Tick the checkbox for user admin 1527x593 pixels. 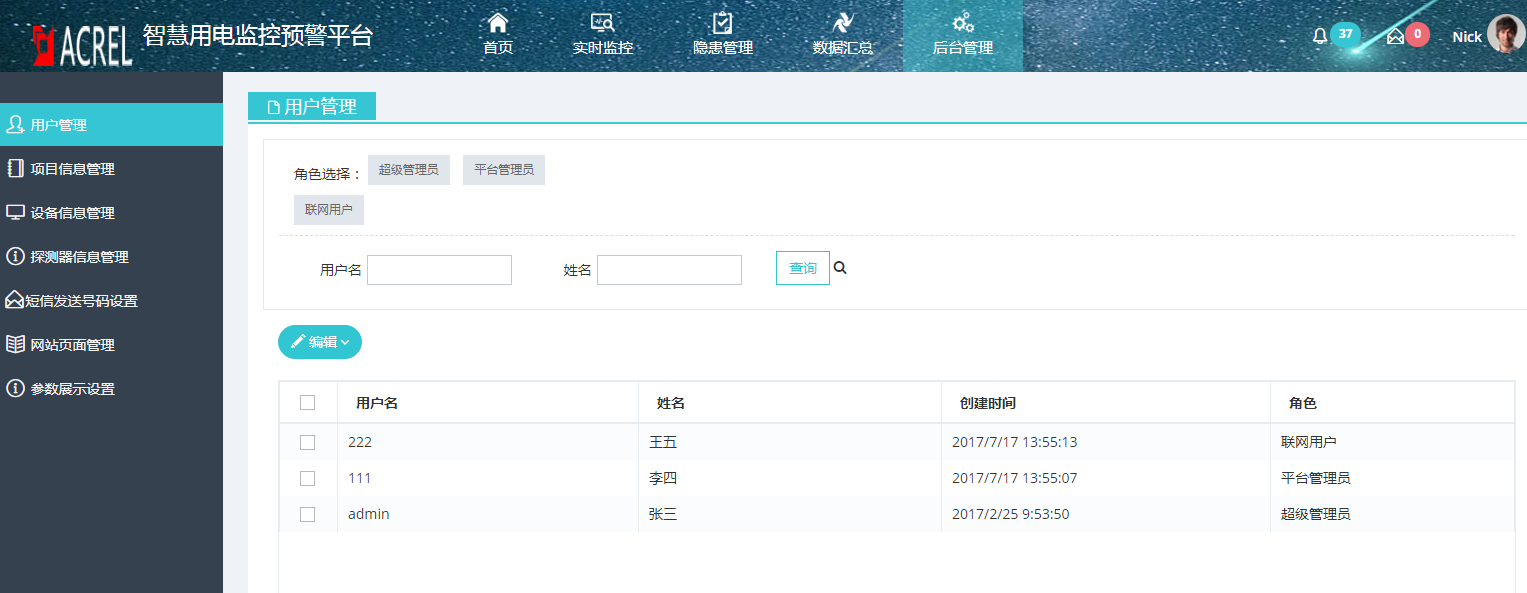point(307,514)
